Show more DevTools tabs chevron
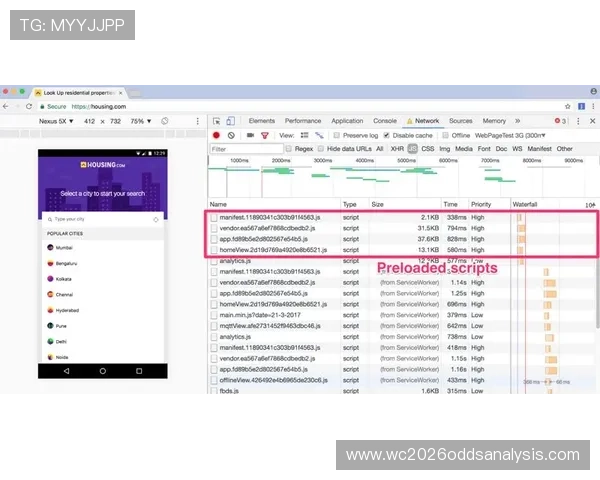Image resolution: width=600 pixels, height=480 pixels. [x=517, y=121]
